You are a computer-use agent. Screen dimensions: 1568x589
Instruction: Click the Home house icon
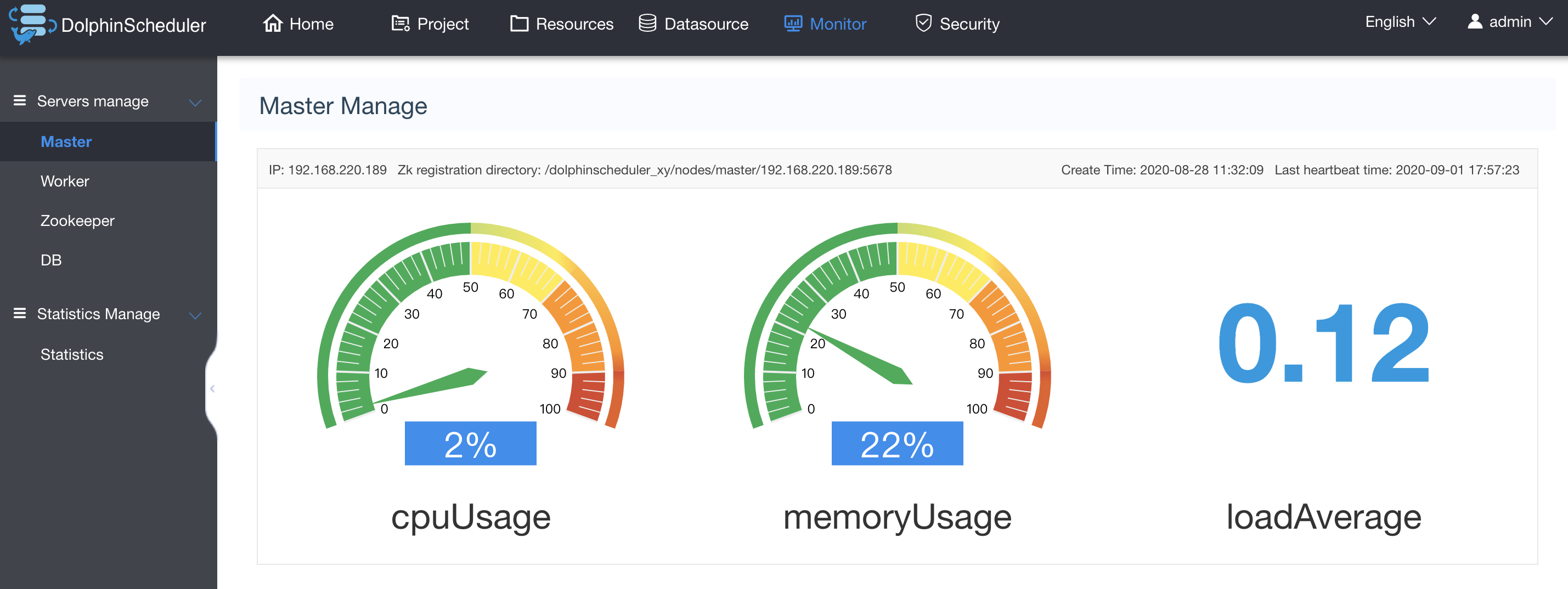pos(273,23)
